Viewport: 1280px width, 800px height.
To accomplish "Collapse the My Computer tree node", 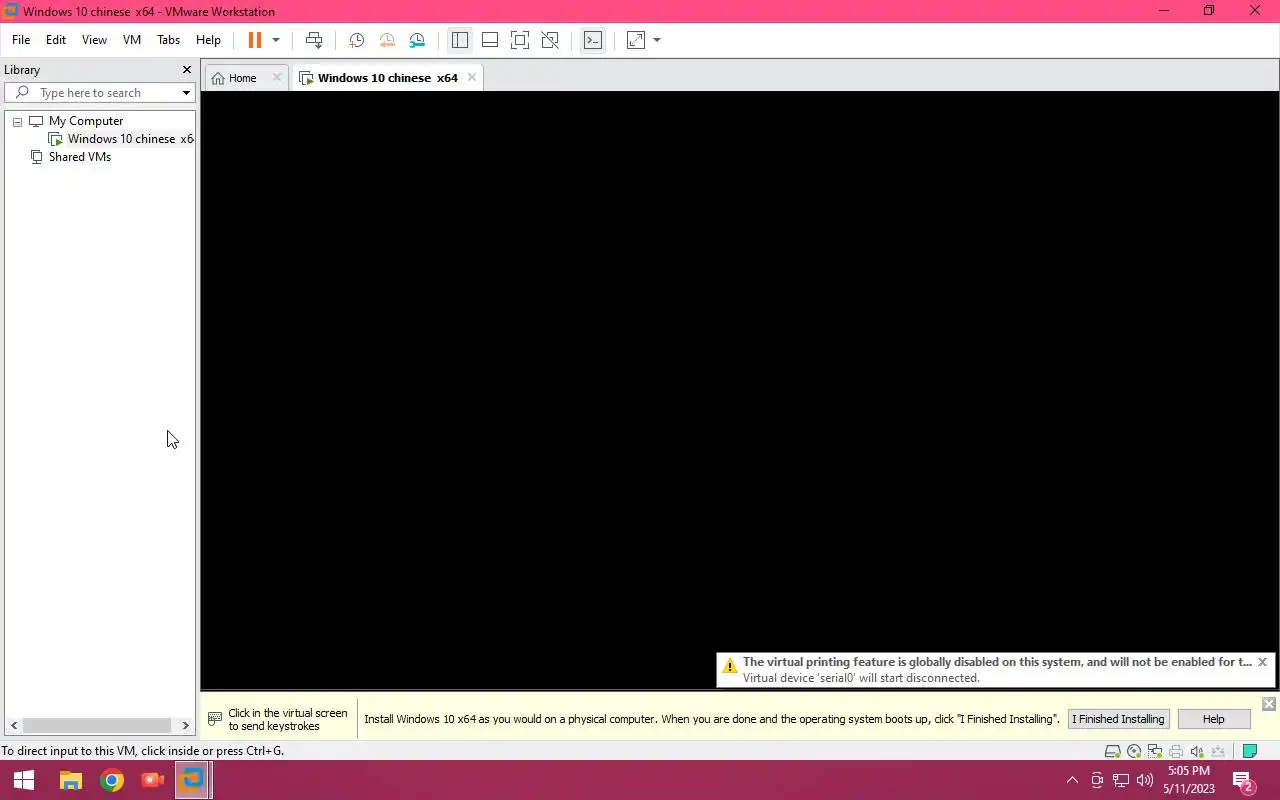I will point(17,121).
